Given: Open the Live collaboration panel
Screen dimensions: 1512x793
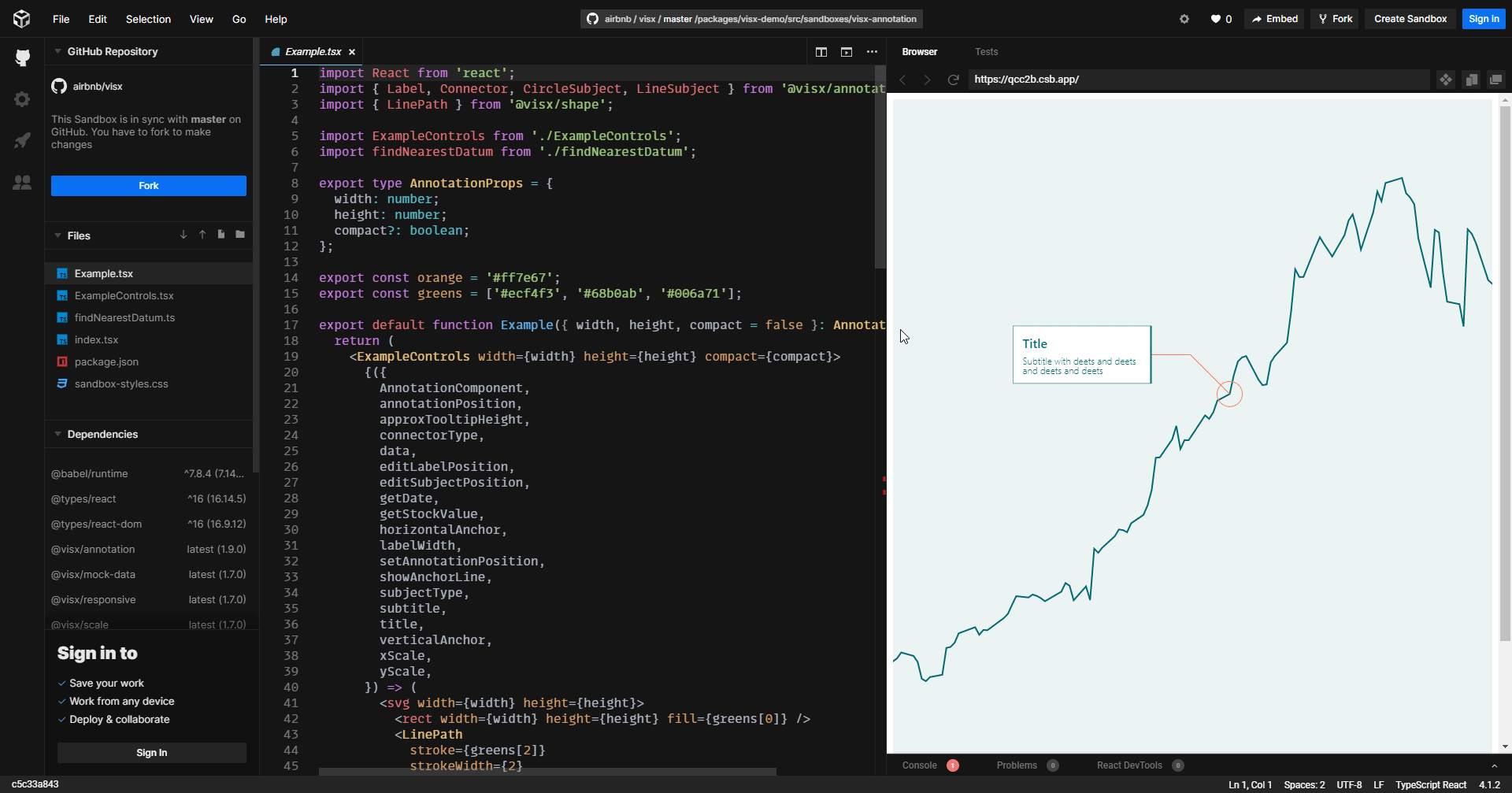Looking at the screenshot, I should (22, 183).
